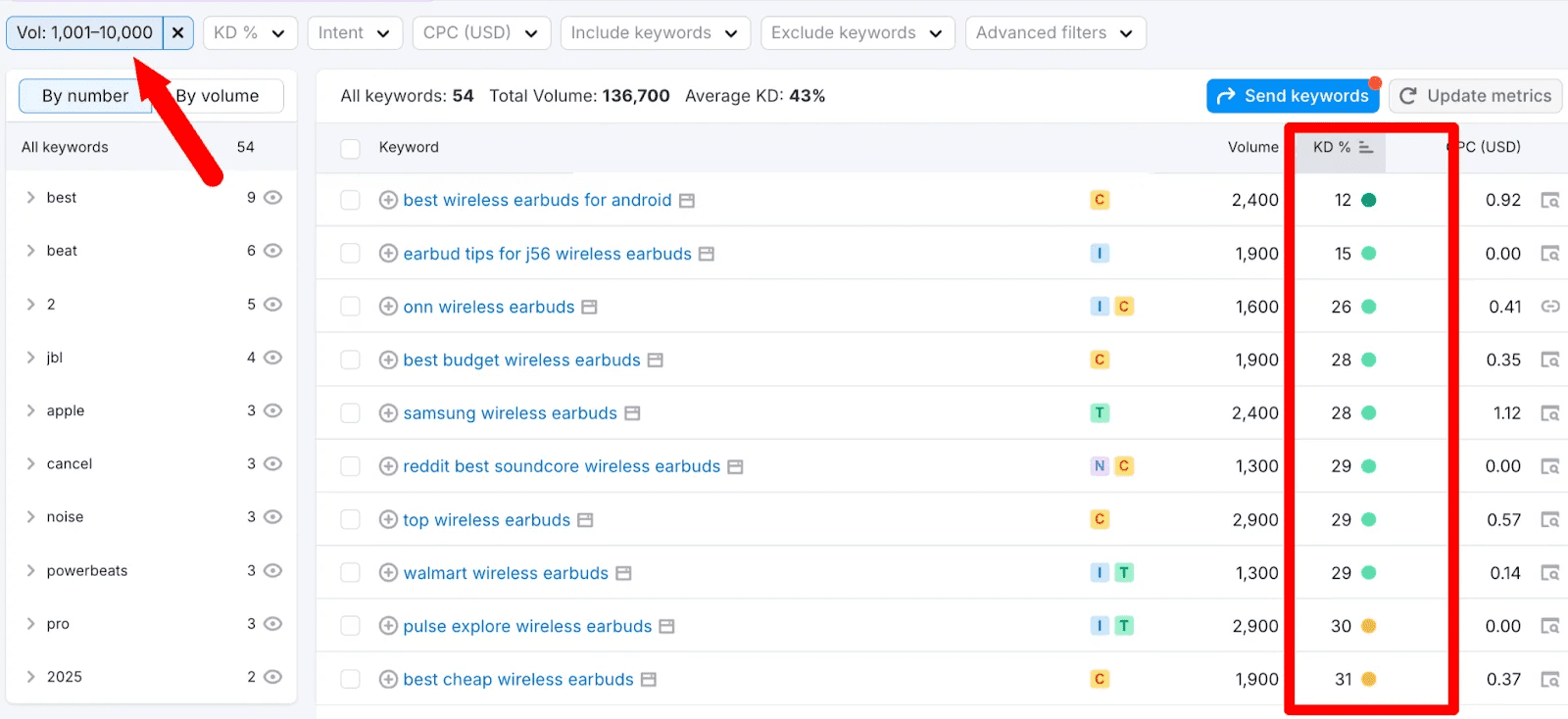
Task: Click the plus icon beside 'walmart wireless earbuds'
Action: 388,573
